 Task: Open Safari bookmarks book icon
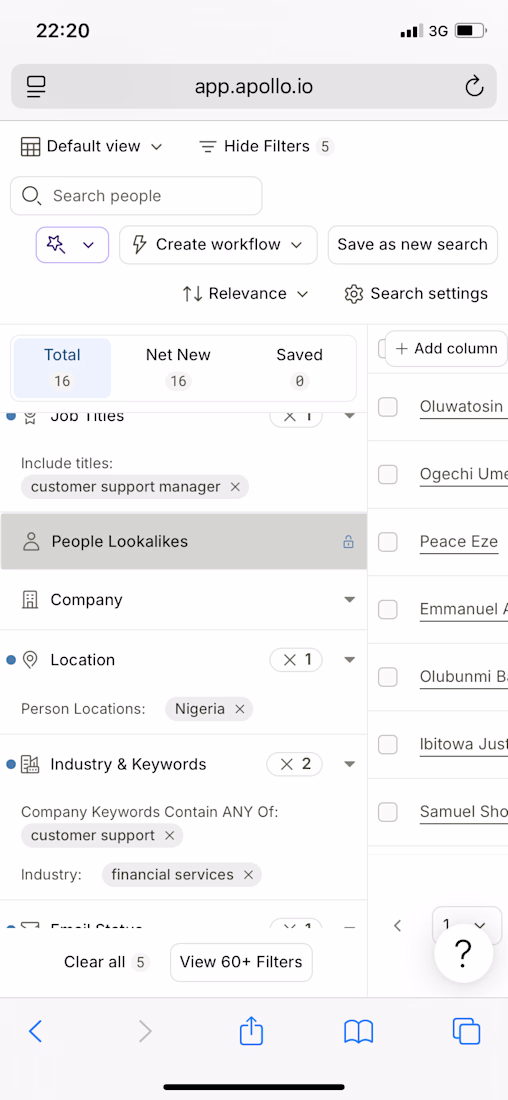click(359, 1031)
